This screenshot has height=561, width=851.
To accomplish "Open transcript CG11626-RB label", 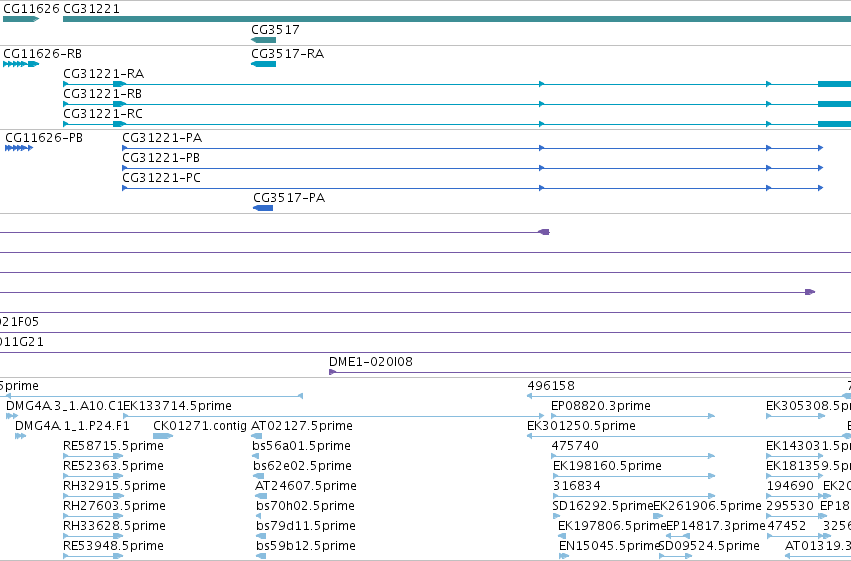I will [x=42, y=53].
